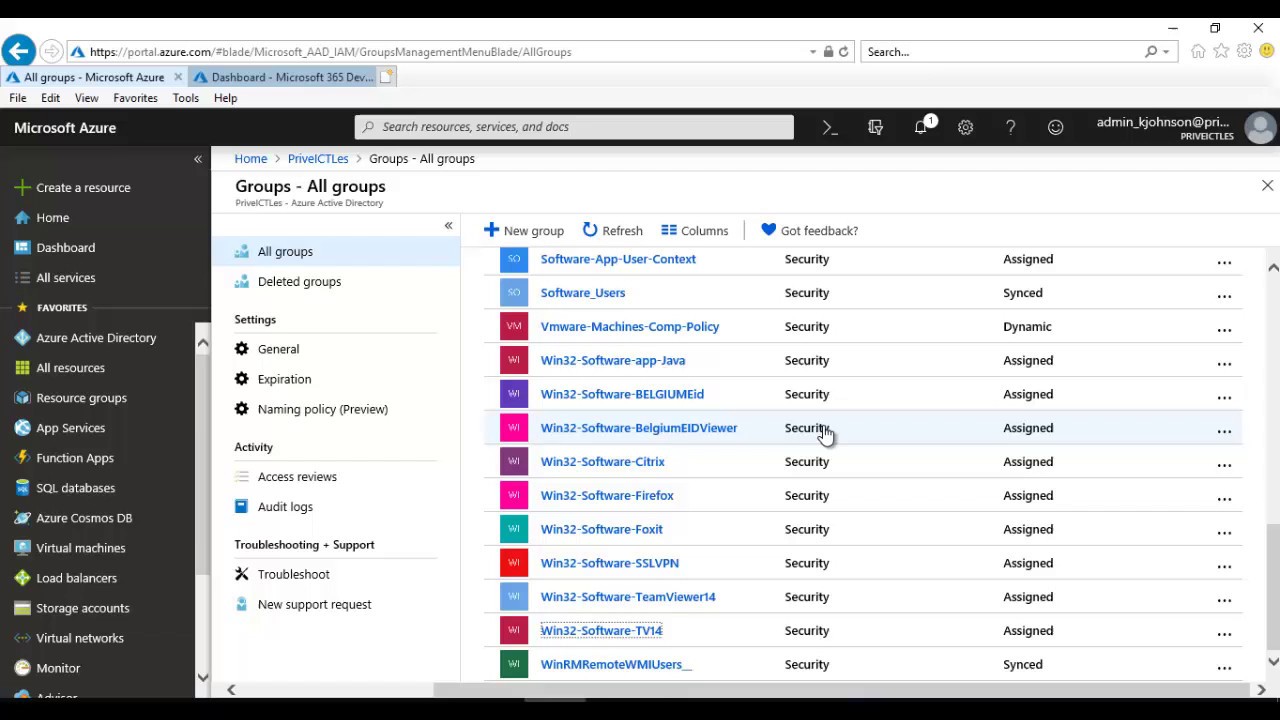Open Function Apps in favorites
The height and width of the screenshot is (720, 1280).
(74, 457)
